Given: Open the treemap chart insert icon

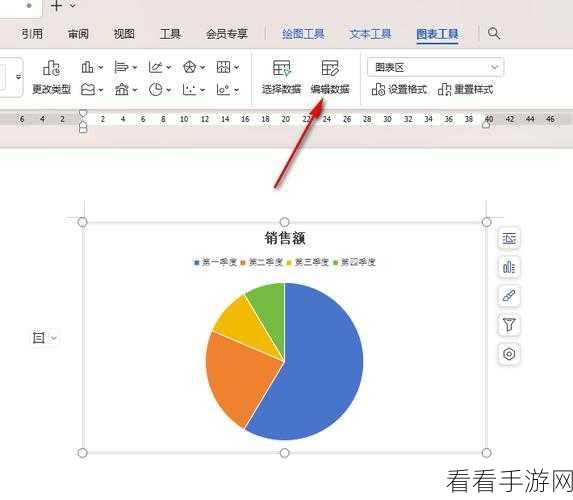Looking at the screenshot, I should [x=223, y=67].
